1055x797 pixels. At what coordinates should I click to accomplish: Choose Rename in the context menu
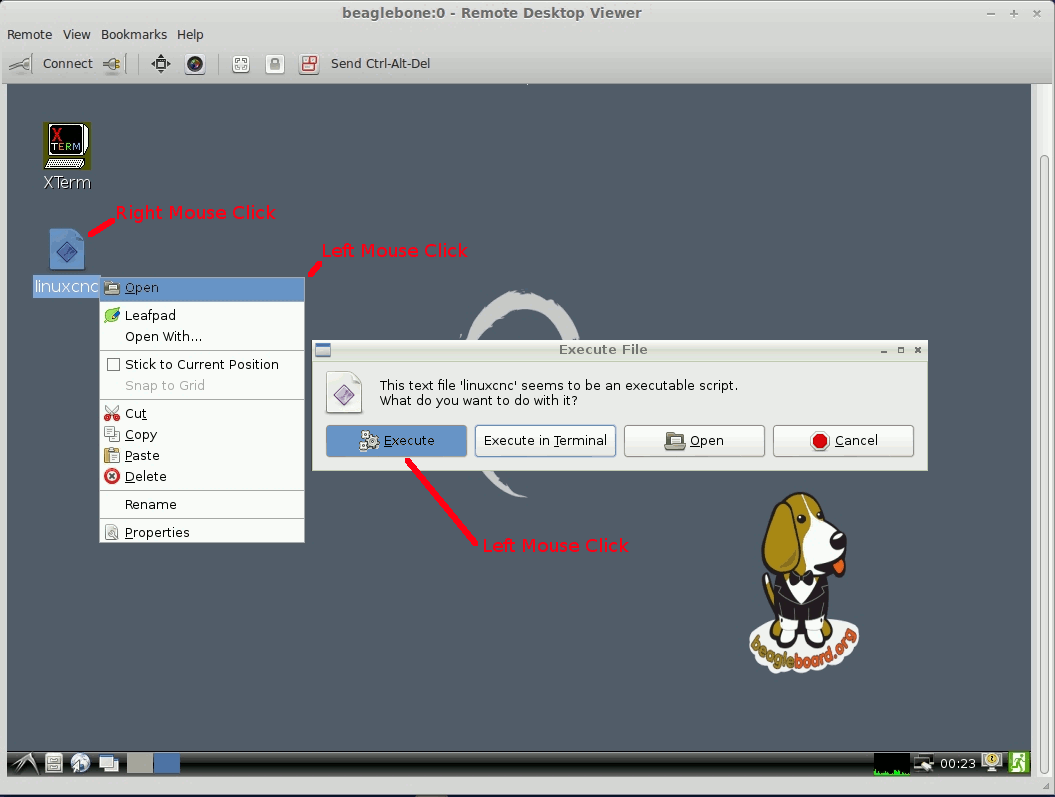click(x=202, y=504)
